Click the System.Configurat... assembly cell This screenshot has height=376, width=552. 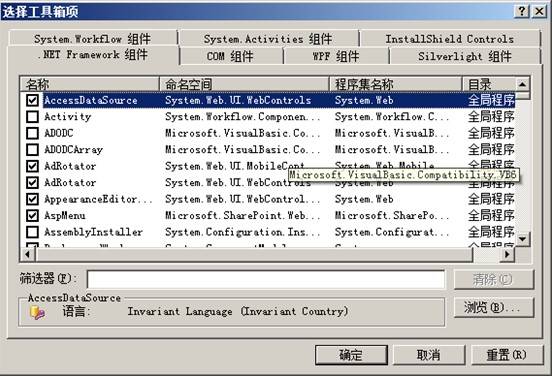[x=392, y=232]
